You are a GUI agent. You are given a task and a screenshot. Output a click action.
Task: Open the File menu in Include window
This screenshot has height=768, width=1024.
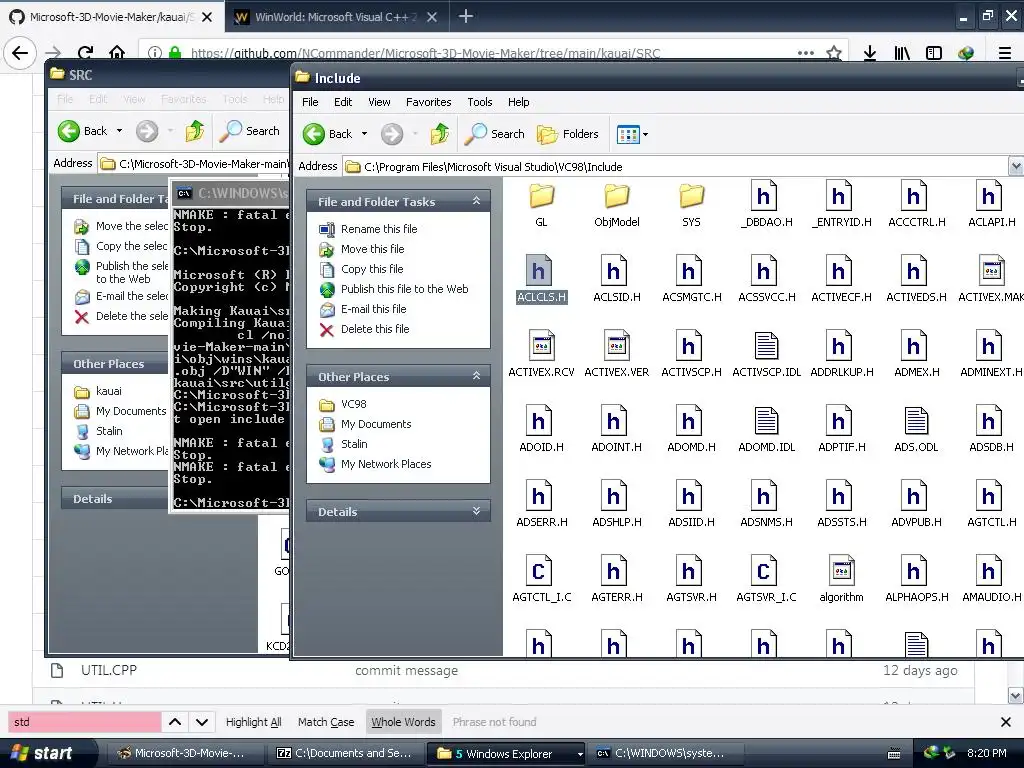point(310,102)
